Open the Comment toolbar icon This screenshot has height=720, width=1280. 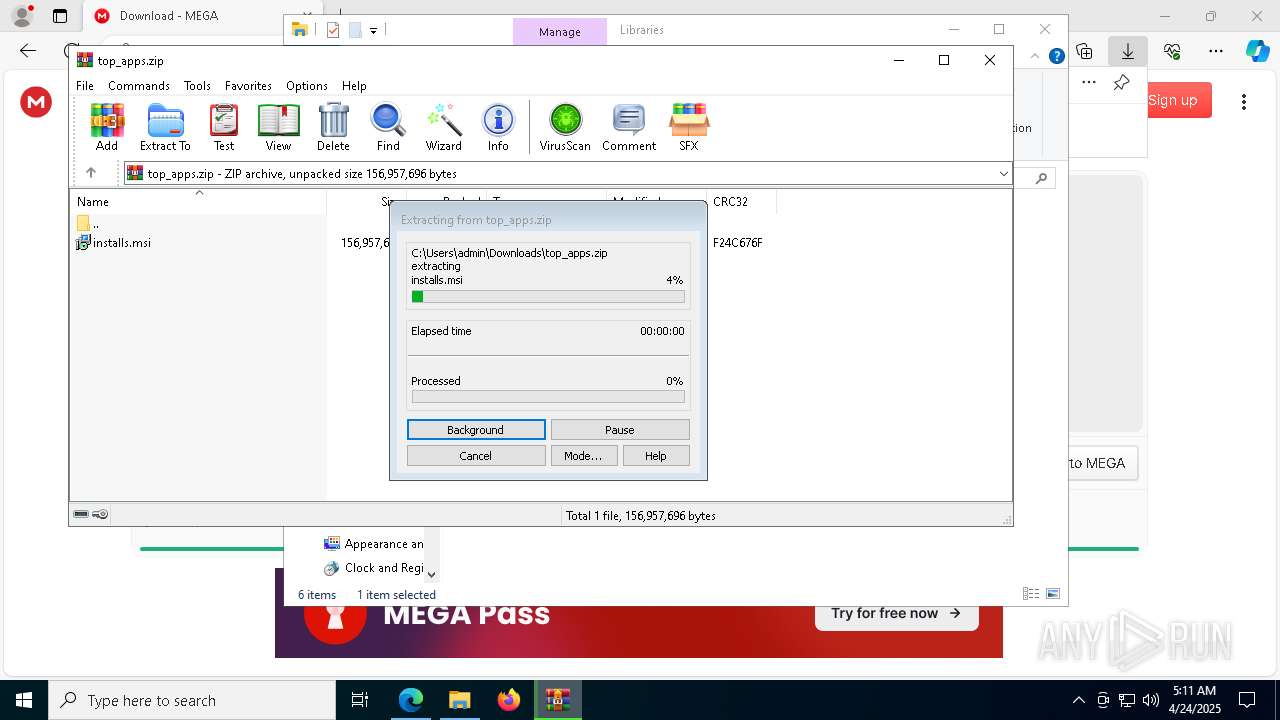pyautogui.click(x=629, y=127)
